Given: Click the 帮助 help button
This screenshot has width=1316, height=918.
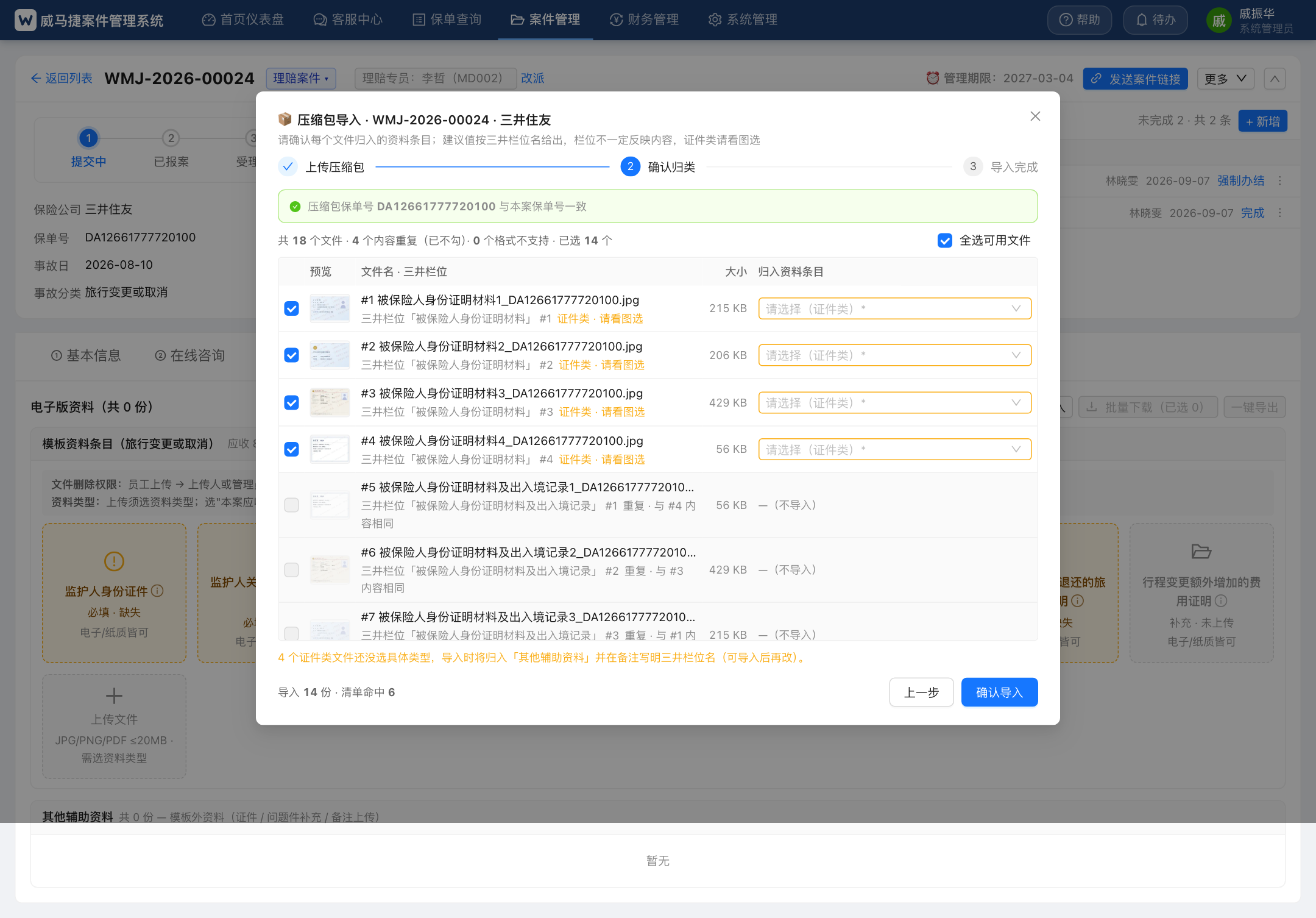Looking at the screenshot, I should [x=1080, y=20].
